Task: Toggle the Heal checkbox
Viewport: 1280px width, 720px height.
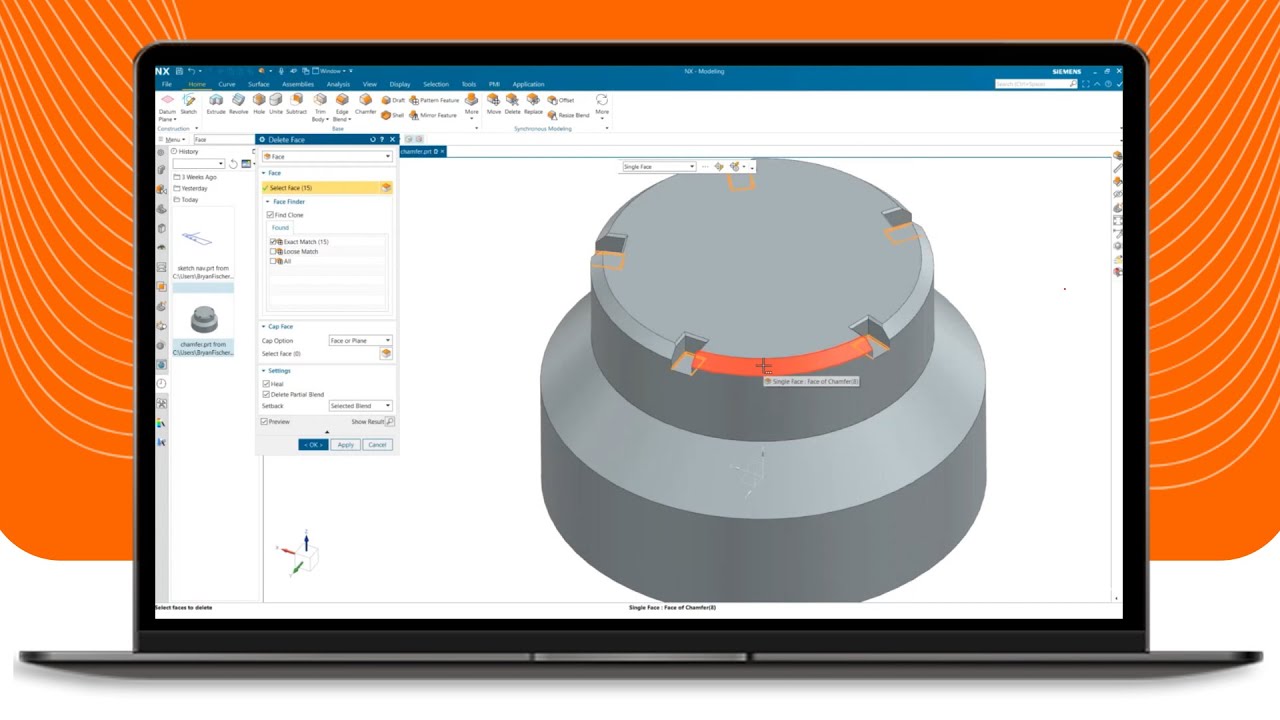Action: point(266,384)
